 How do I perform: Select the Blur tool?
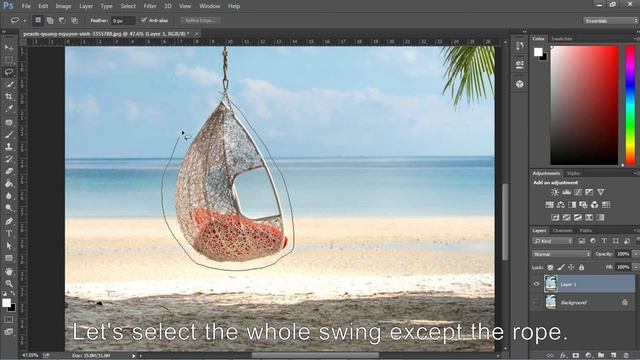(9, 196)
